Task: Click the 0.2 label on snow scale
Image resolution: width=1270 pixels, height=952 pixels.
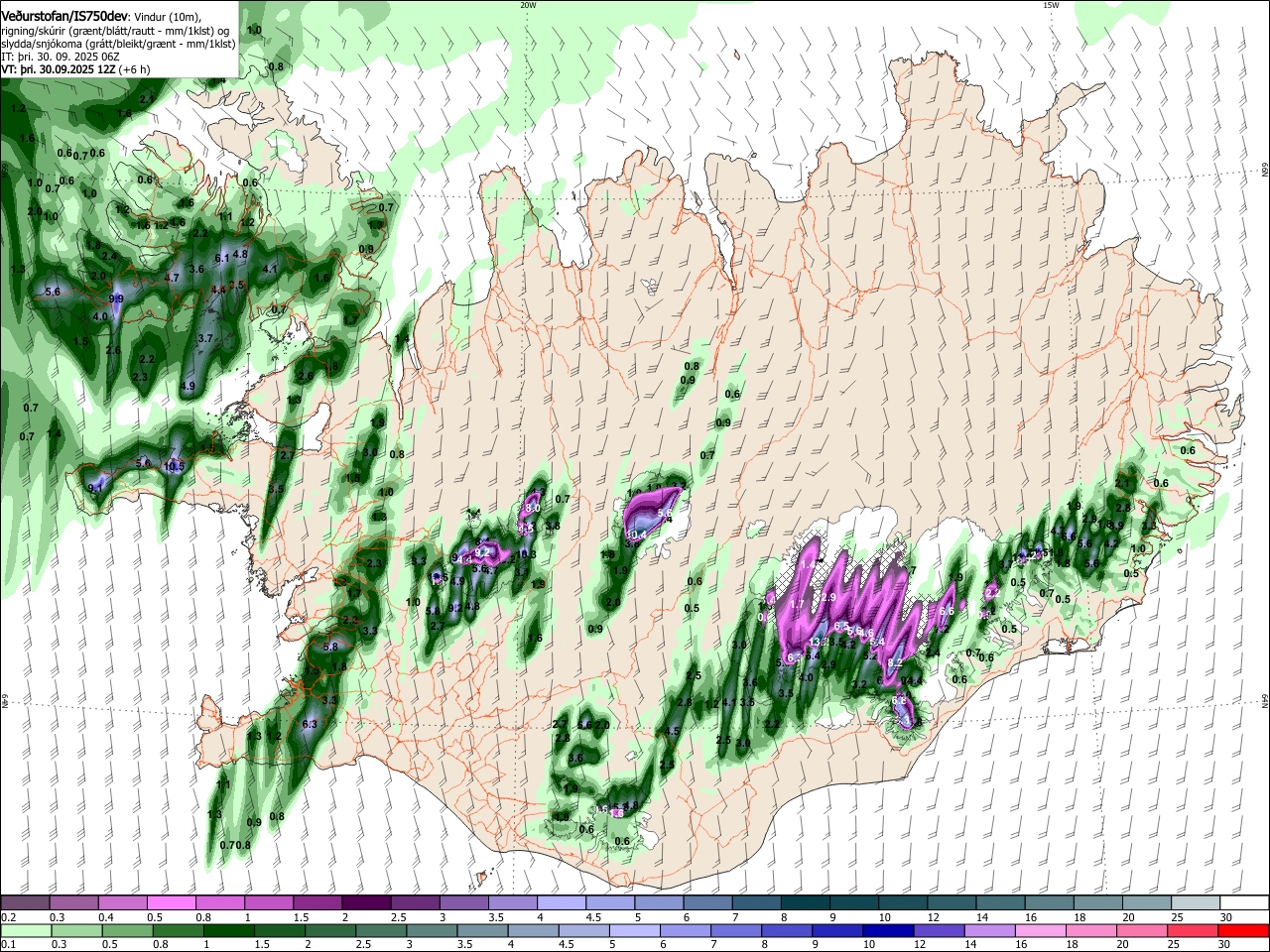Action: pyautogui.click(x=7, y=917)
